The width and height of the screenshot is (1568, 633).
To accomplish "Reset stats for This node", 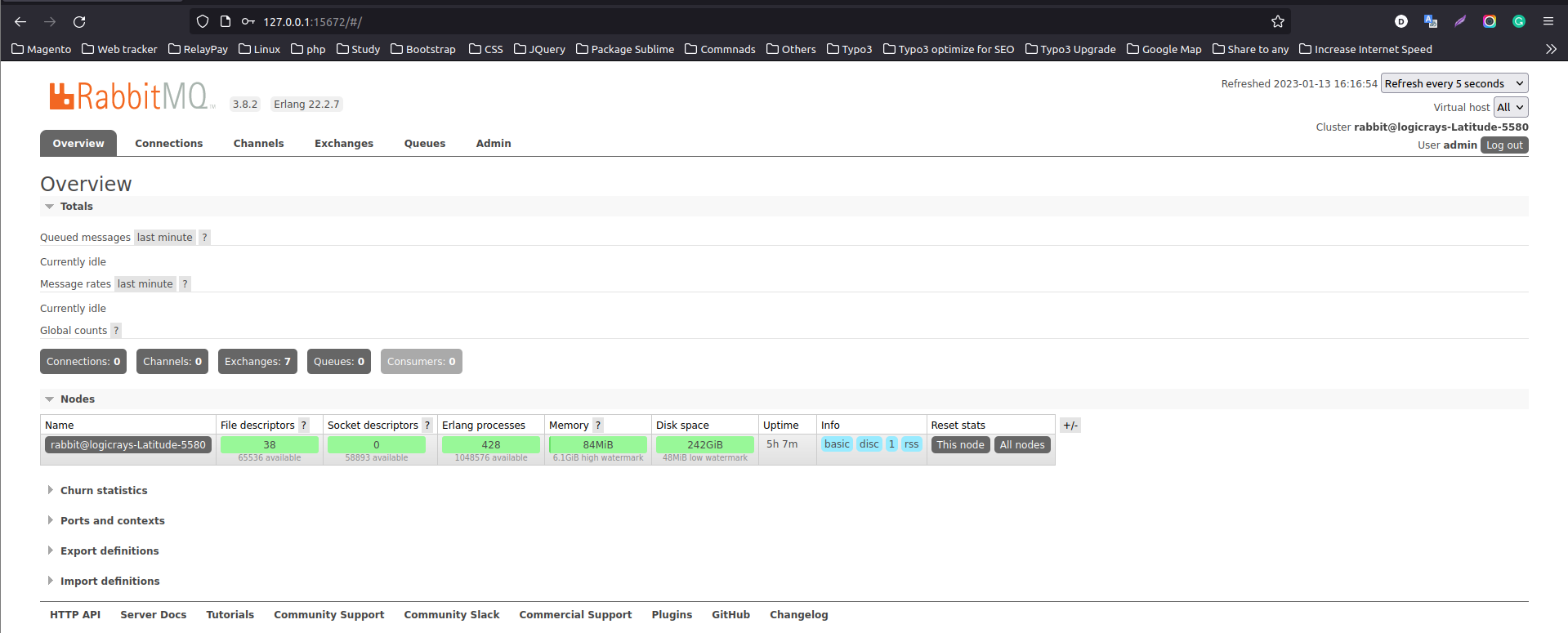I will point(961,445).
